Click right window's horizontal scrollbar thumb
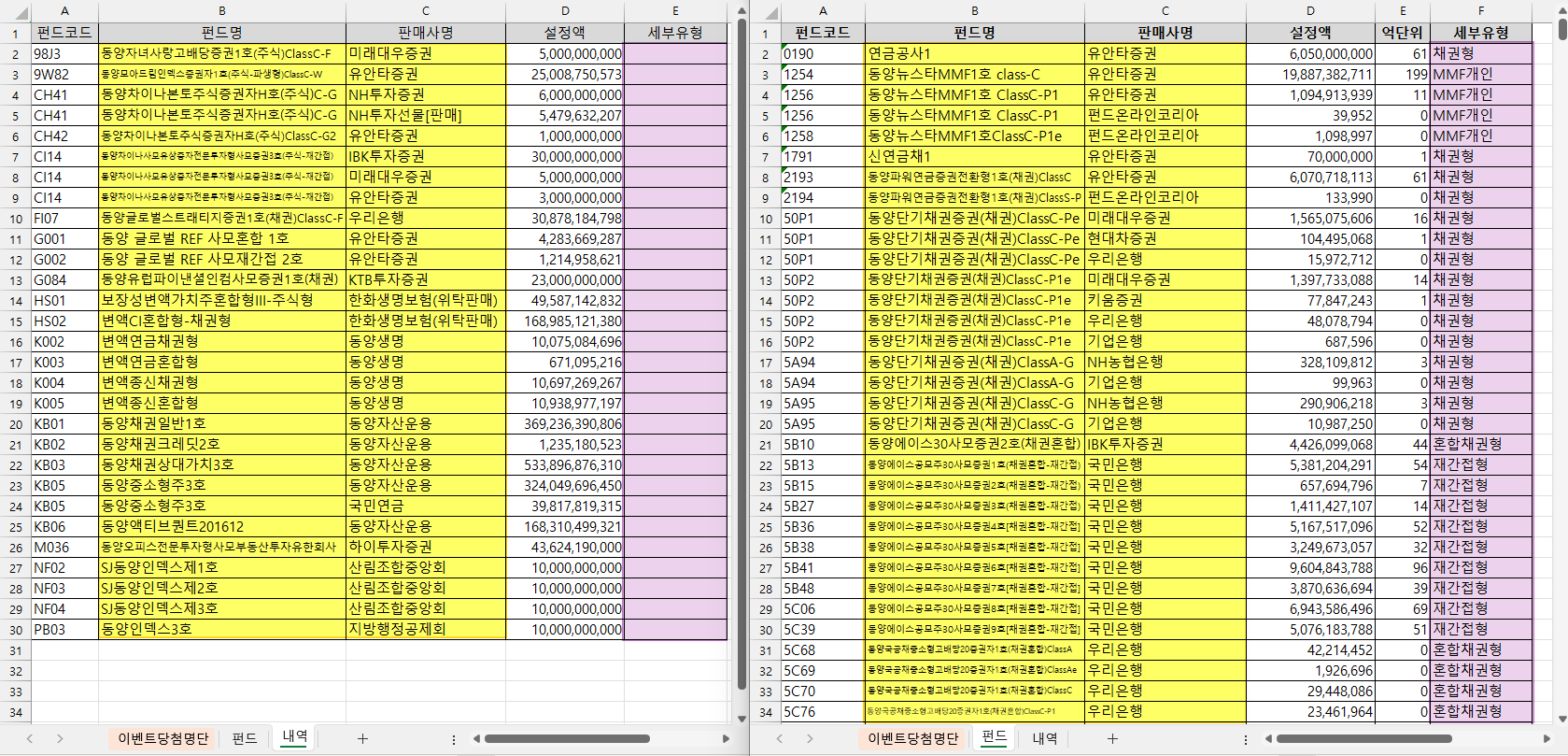 (x=1364, y=738)
